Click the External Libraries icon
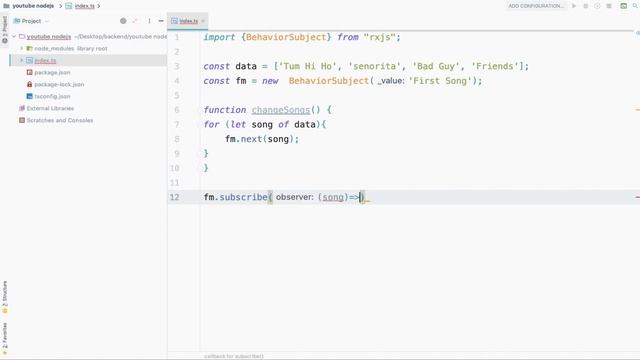The width and height of the screenshot is (640, 360). point(22,108)
